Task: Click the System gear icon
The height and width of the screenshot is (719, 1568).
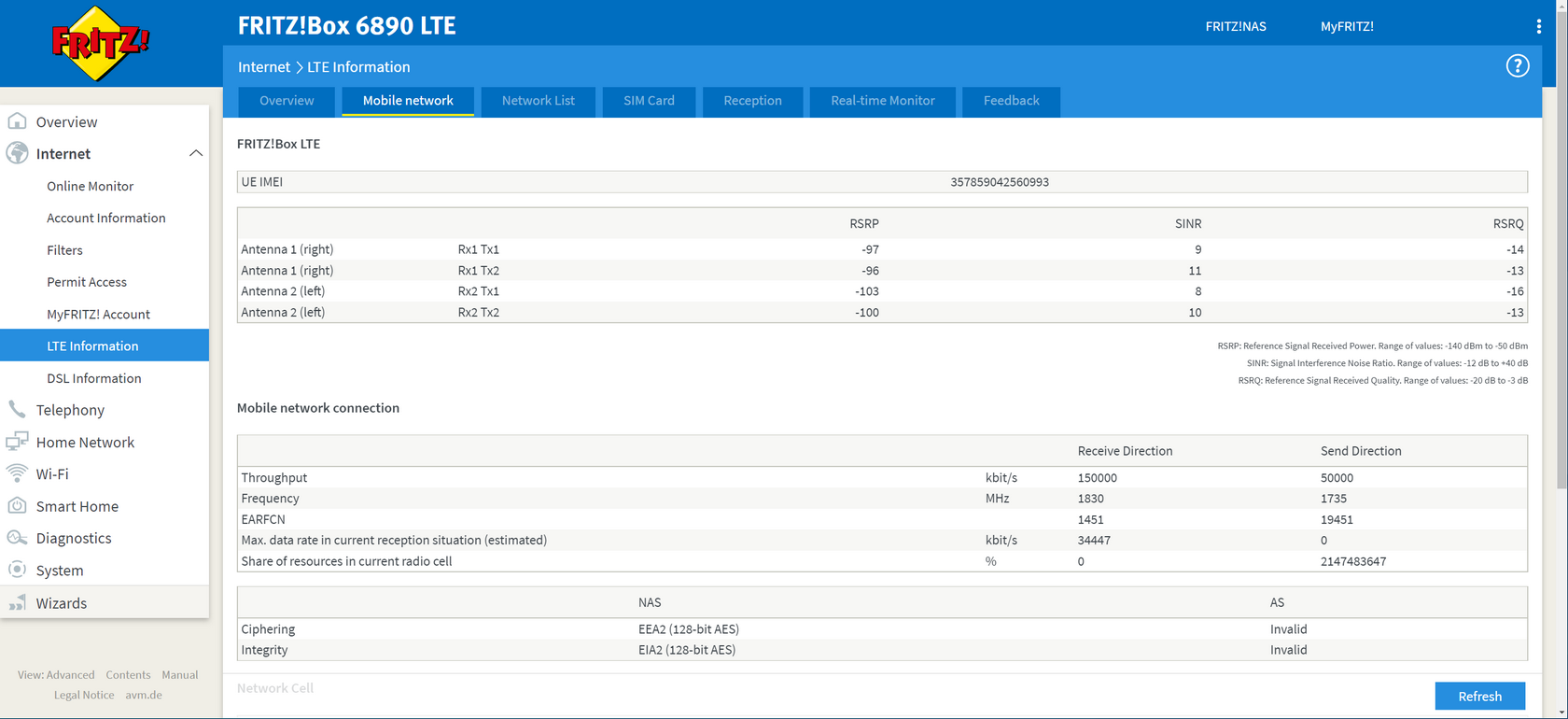Action: pyautogui.click(x=17, y=570)
